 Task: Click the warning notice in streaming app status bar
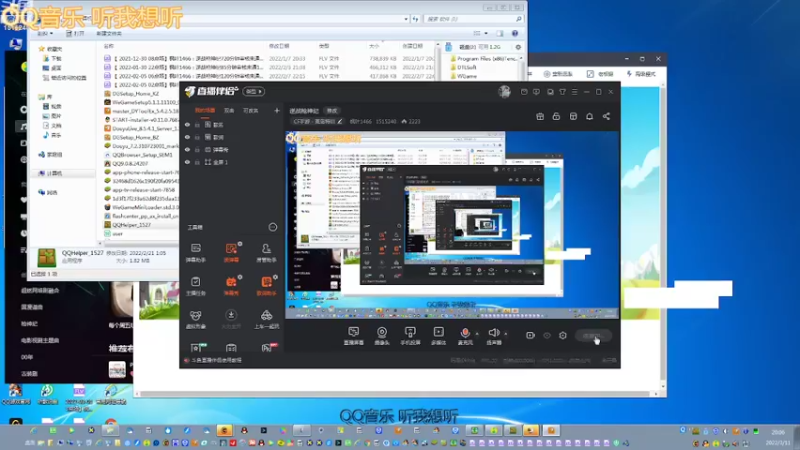(213, 360)
